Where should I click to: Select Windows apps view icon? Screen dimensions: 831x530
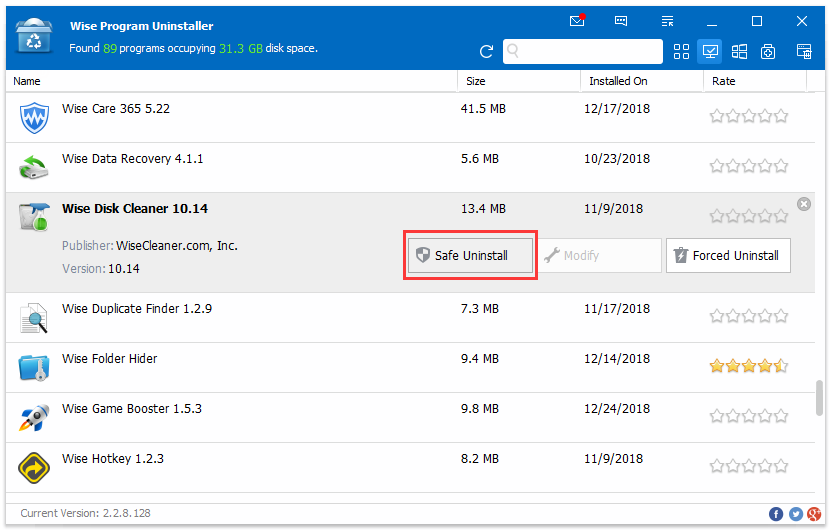click(739, 51)
